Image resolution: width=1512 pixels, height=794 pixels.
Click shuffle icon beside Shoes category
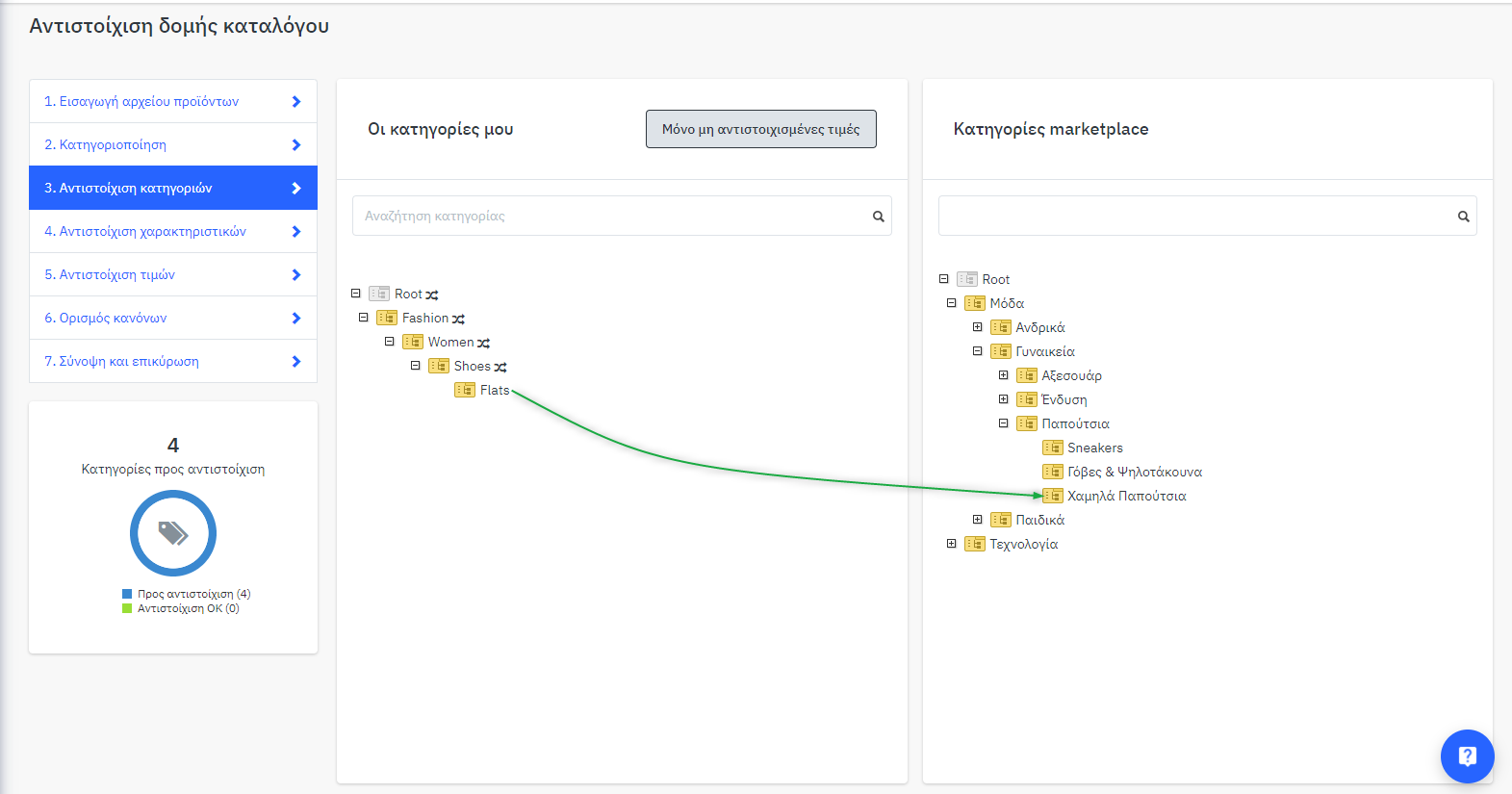500,367
